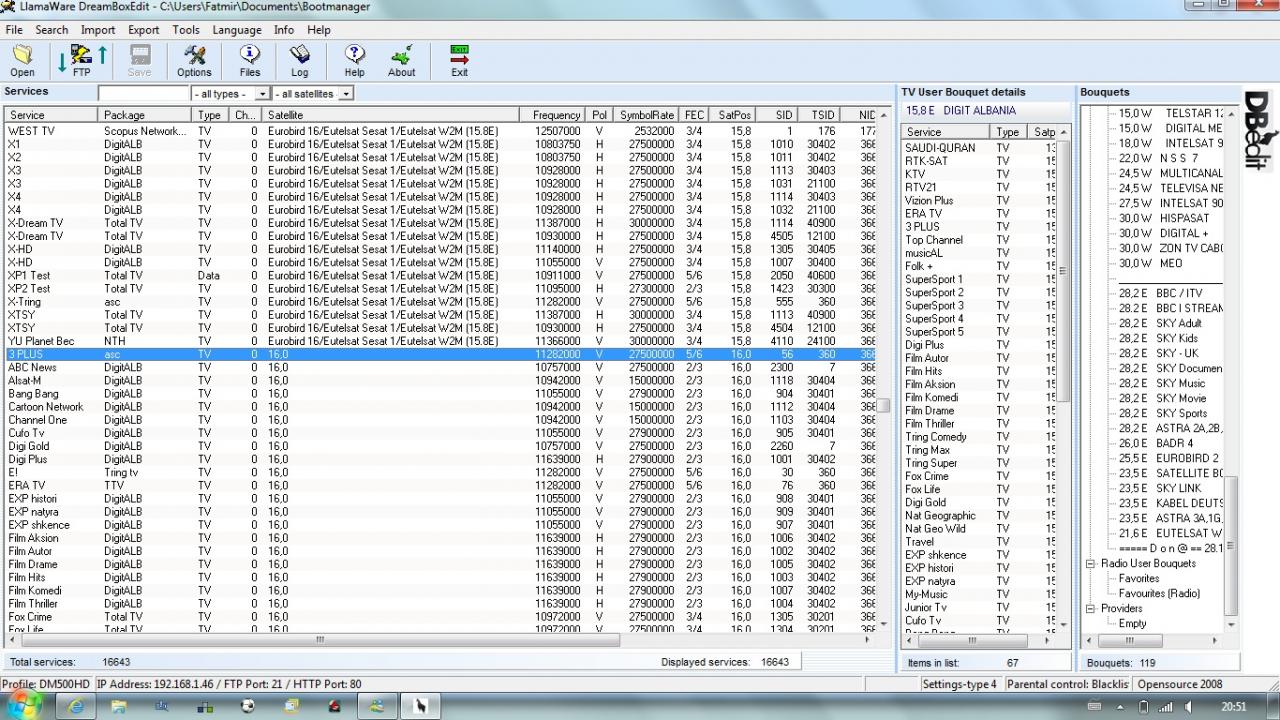
Task: Click the services list vertical scrollbar thumb
Action: 883,407
